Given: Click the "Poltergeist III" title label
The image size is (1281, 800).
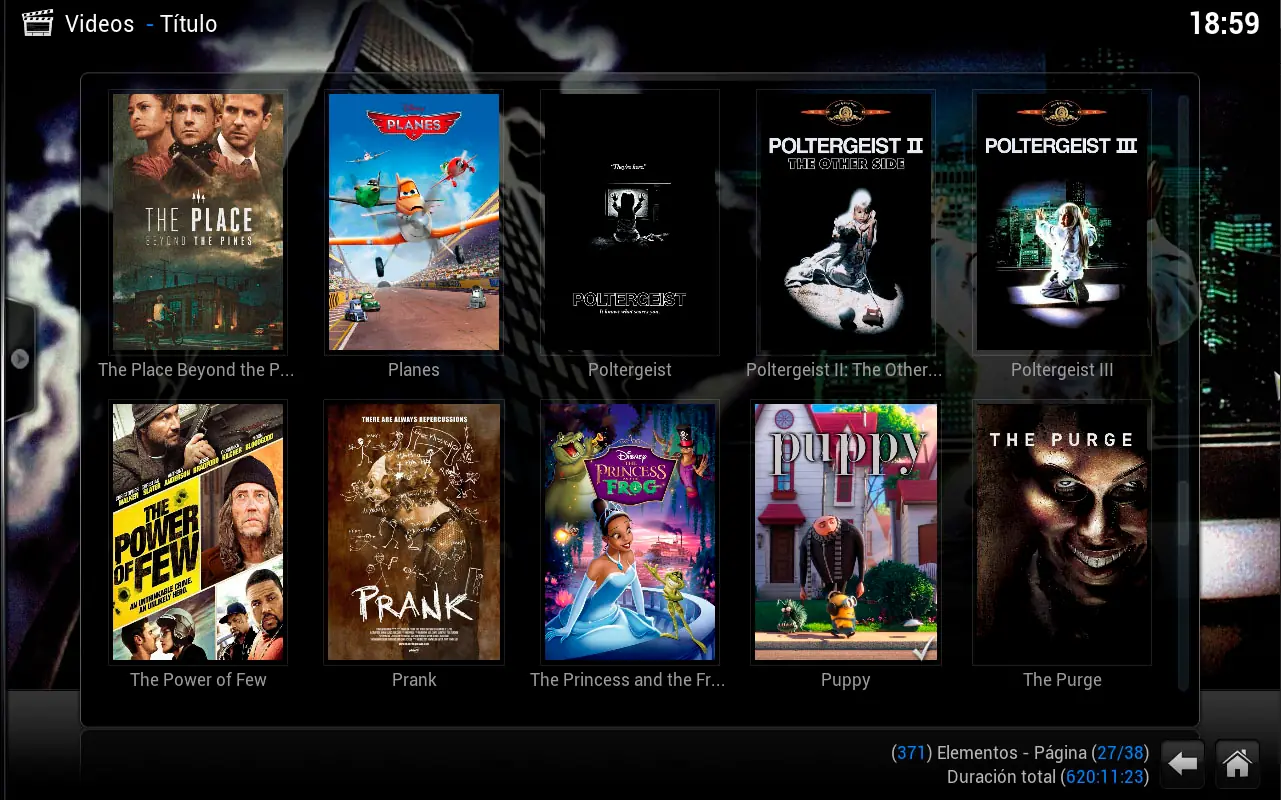Looking at the screenshot, I should tap(1062, 370).
